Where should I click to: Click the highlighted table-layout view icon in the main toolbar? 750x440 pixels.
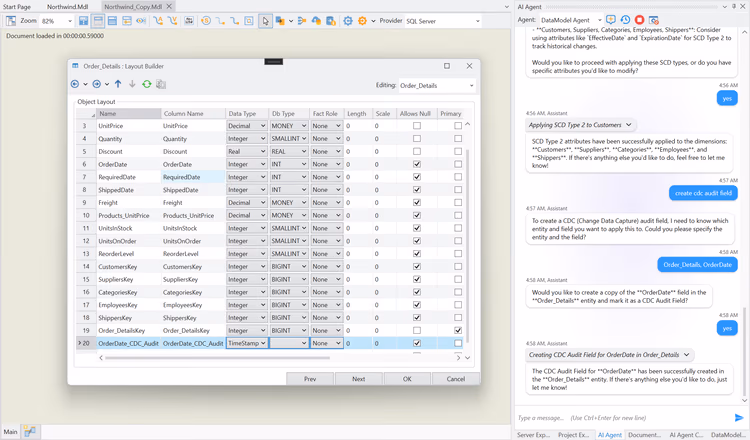tap(98, 21)
